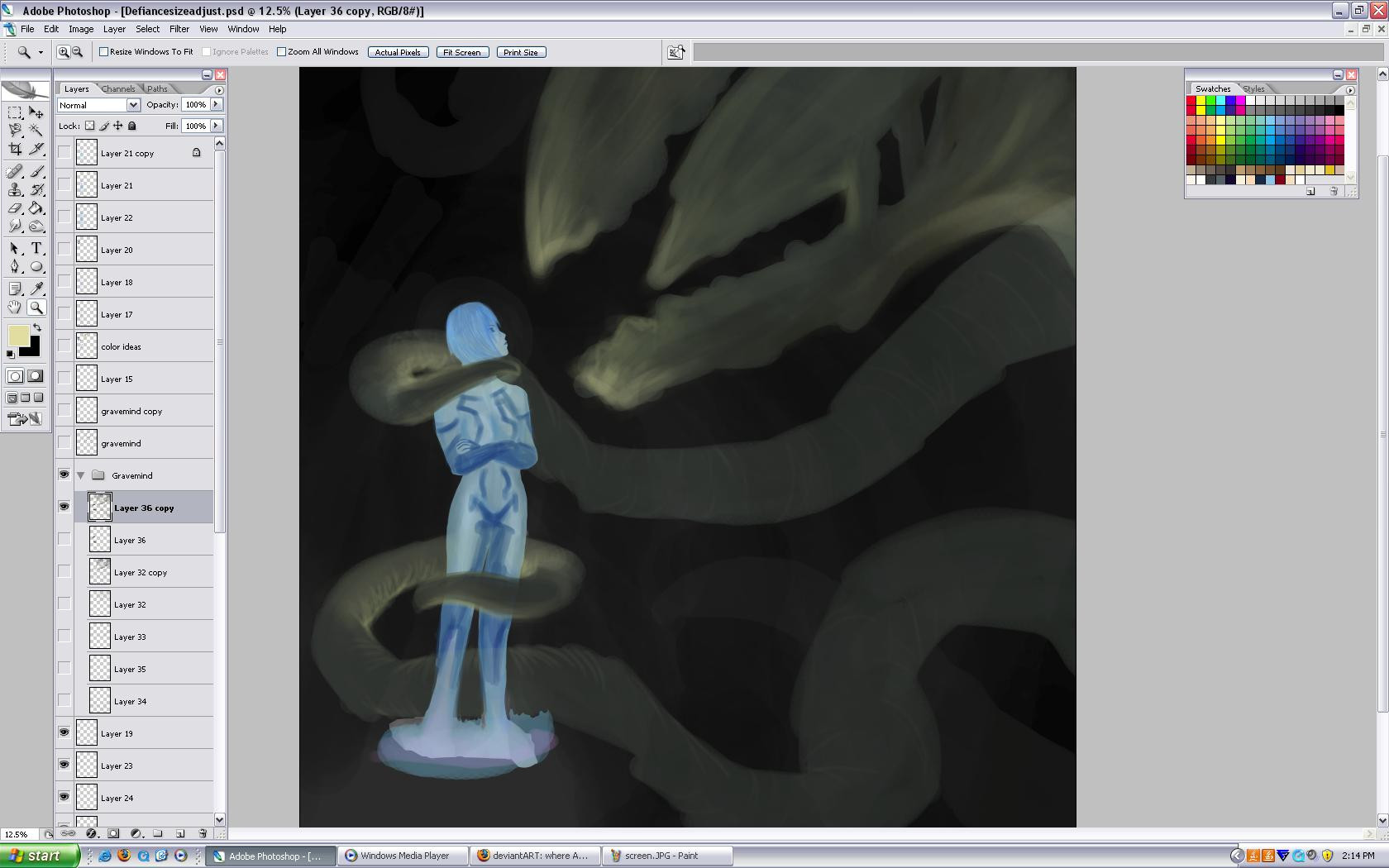Switch to the Channels tab
The image size is (1389, 868).
pyautogui.click(x=119, y=89)
